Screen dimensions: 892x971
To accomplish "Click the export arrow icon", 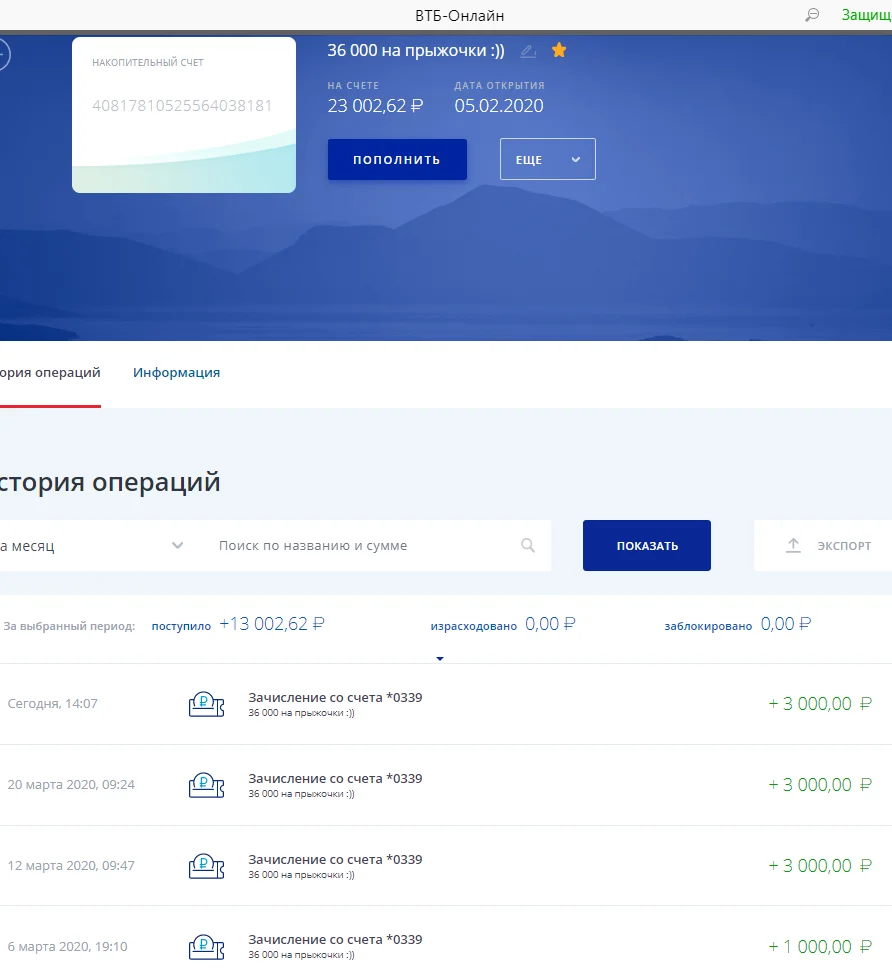I will click(x=793, y=545).
